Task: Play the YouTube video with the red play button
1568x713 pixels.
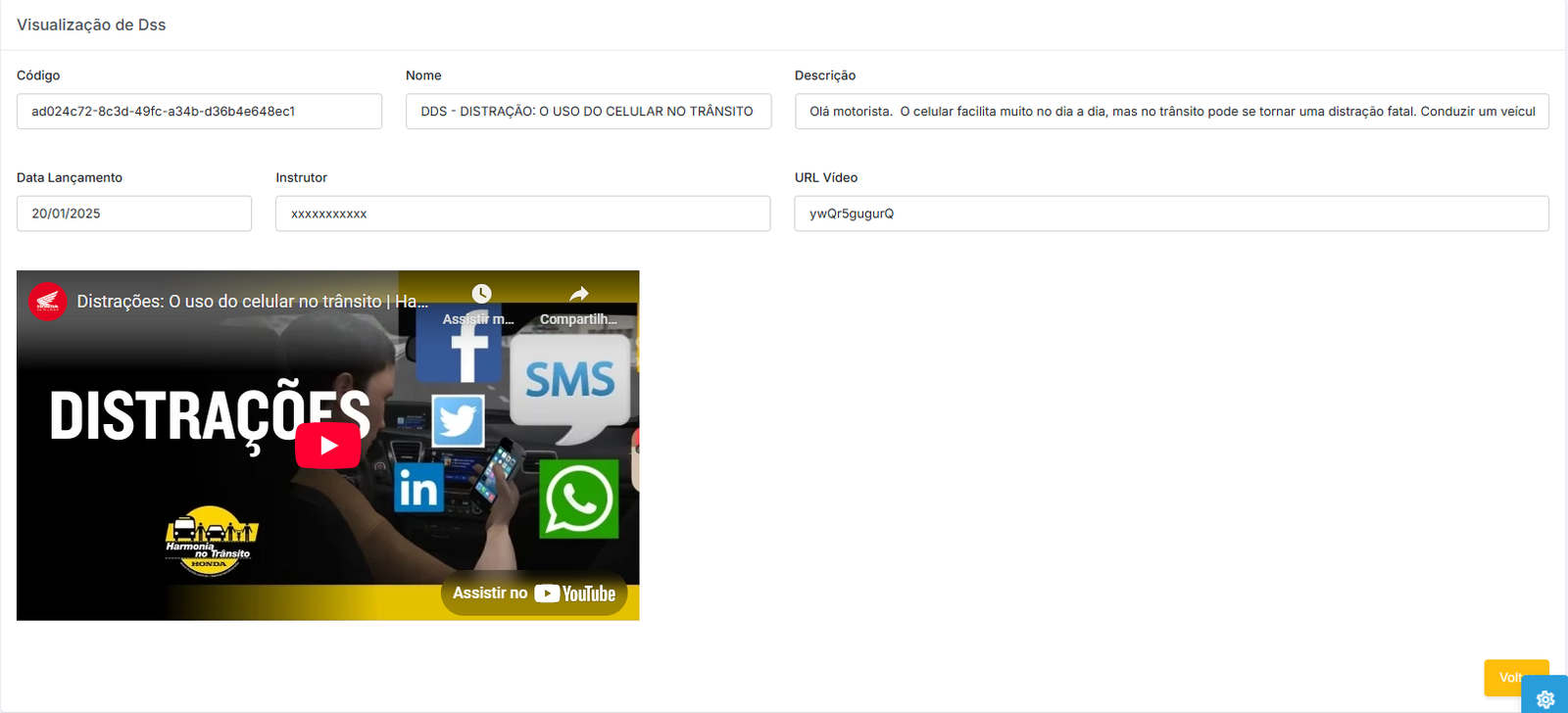Action: tap(328, 446)
